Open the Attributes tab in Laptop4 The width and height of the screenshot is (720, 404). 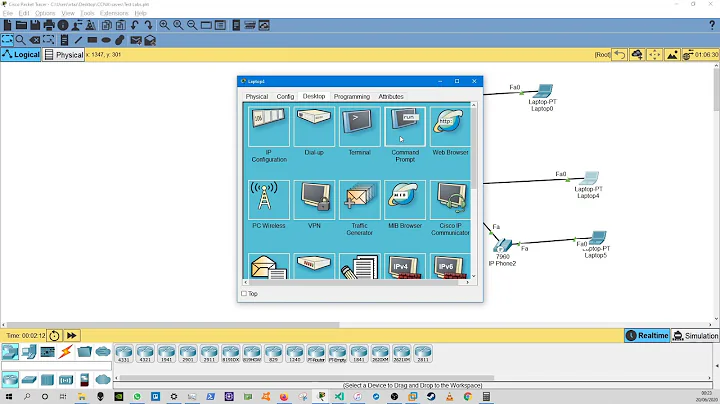click(391, 96)
